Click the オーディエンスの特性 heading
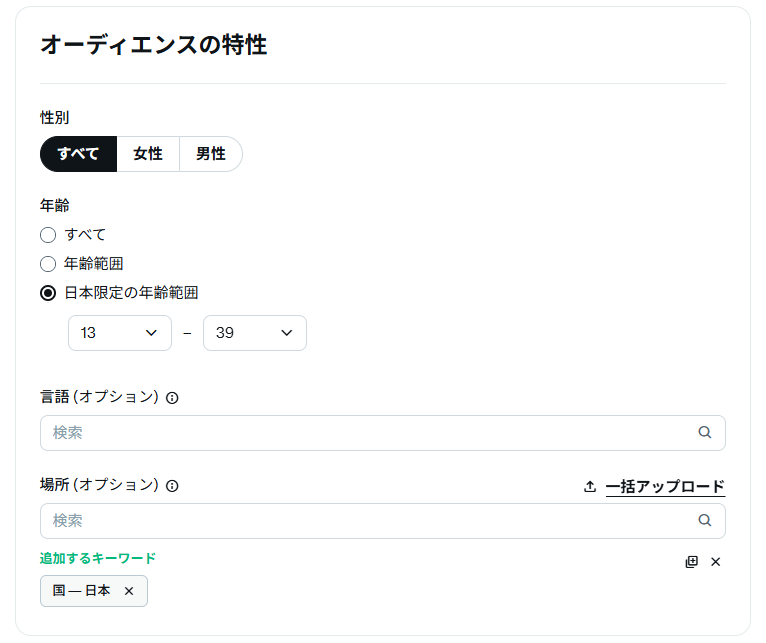Viewport: 766px width, 643px height. pyautogui.click(x=153, y=45)
